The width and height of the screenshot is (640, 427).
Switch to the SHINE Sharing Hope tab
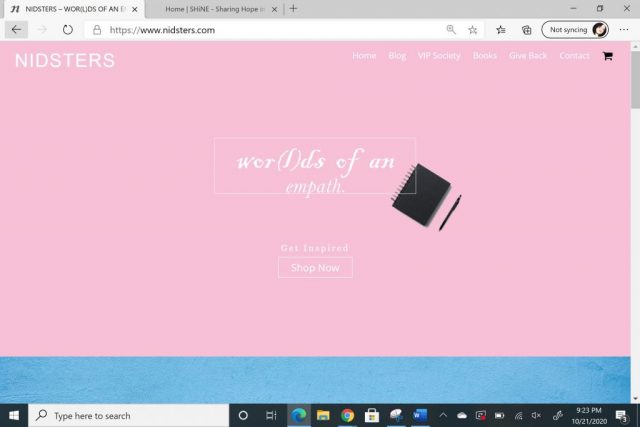213,8
